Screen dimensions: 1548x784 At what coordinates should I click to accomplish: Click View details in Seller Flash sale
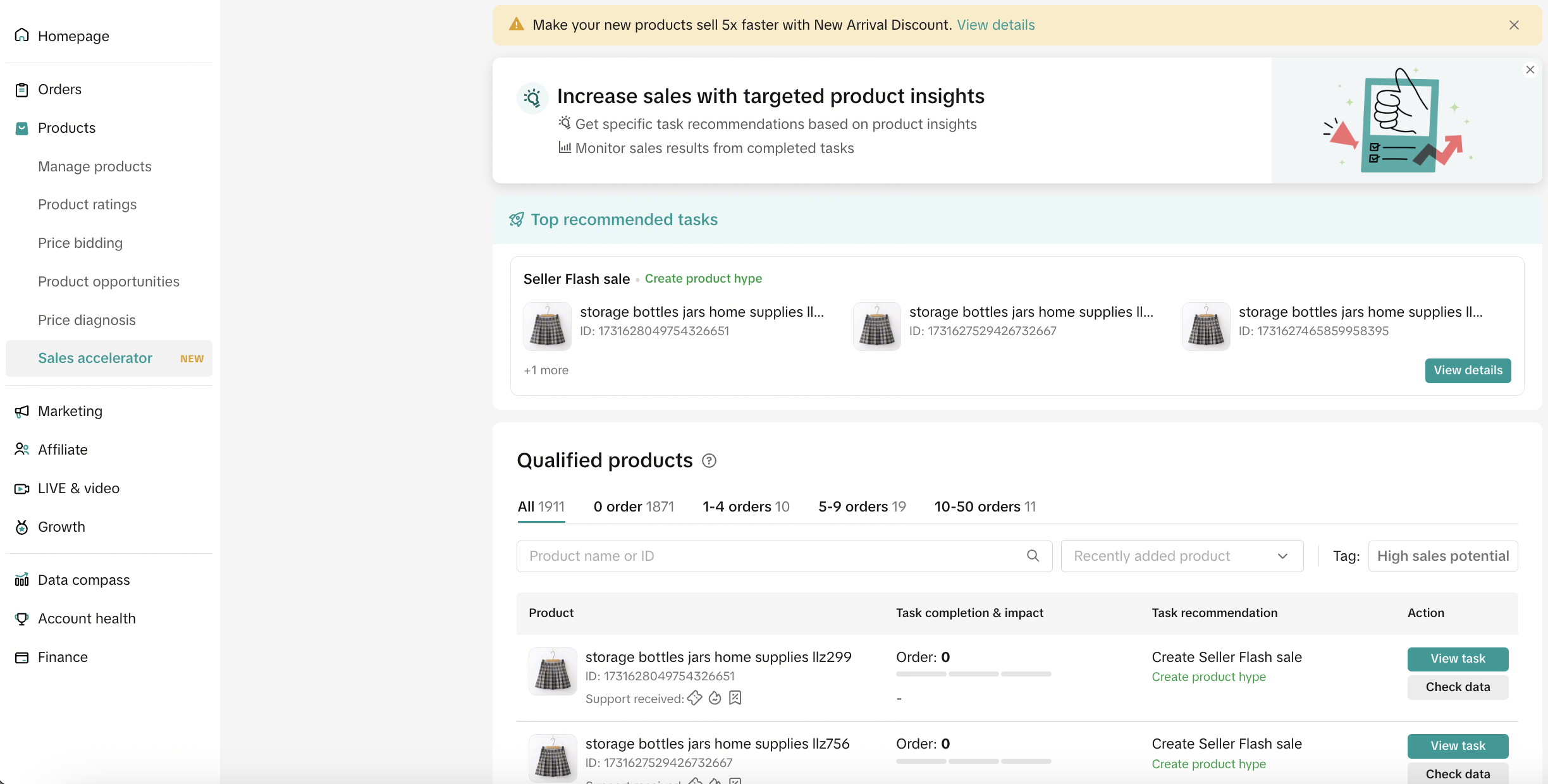1467,371
